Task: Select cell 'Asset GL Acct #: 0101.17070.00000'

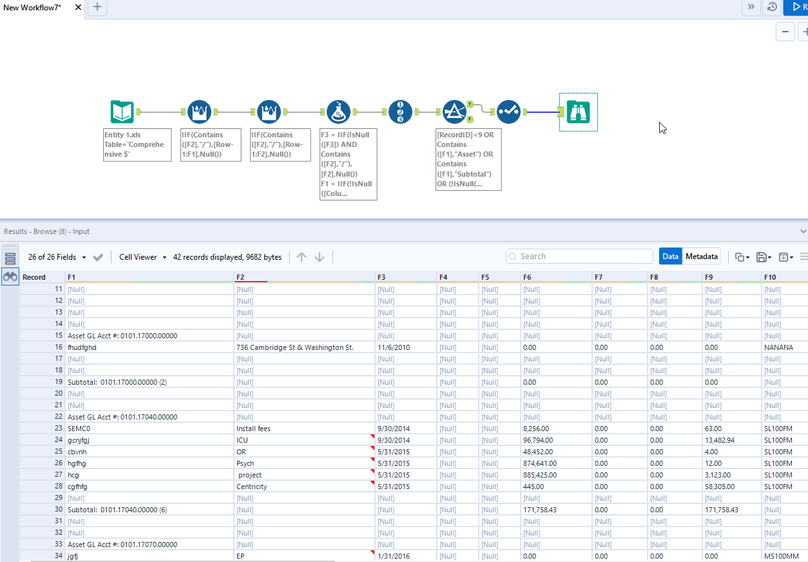Action: (x=149, y=544)
